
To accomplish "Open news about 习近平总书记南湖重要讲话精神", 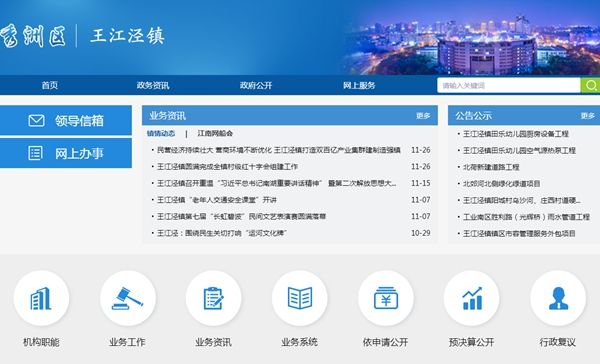I will pyautogui.click(x=277, y=183).
